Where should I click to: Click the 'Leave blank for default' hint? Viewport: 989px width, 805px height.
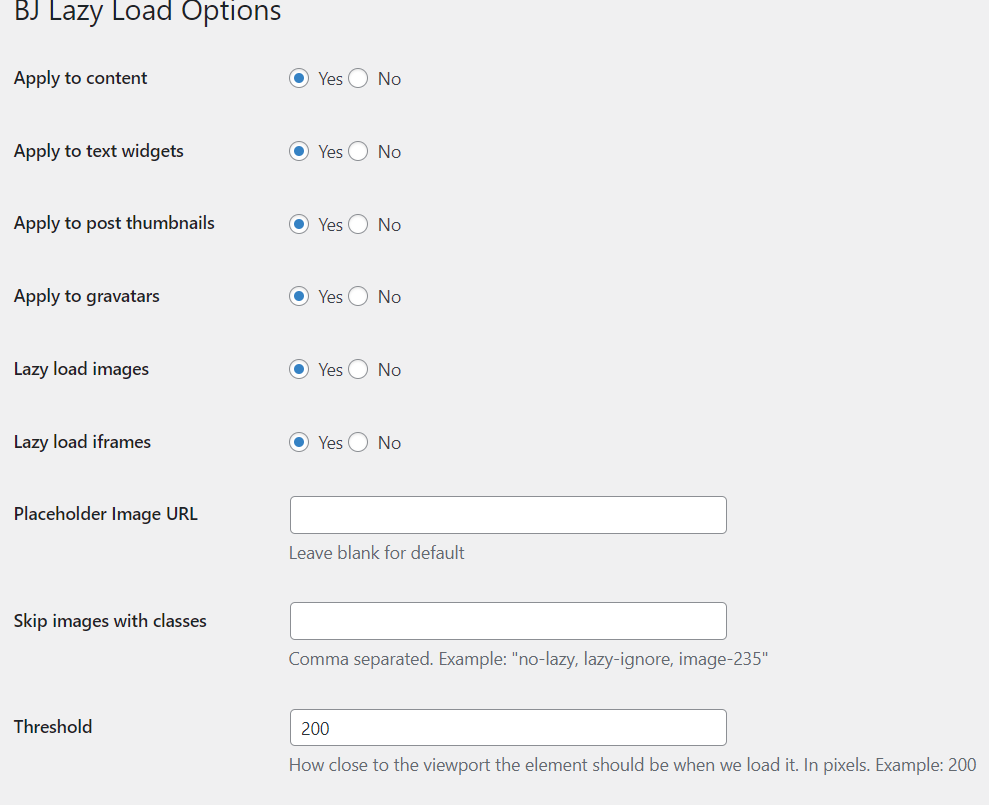[x=377, y=553]
